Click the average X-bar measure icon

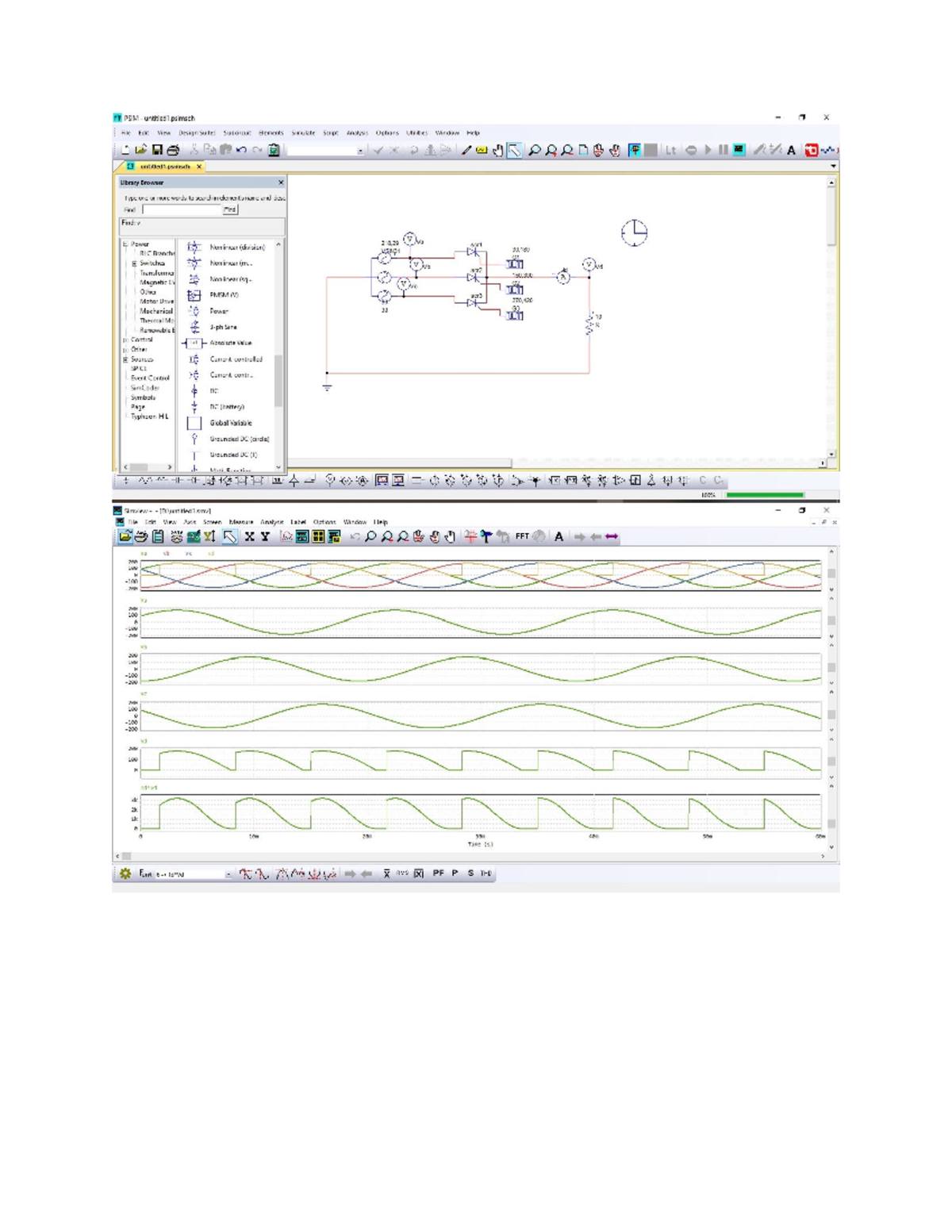(x=386, y=873)
